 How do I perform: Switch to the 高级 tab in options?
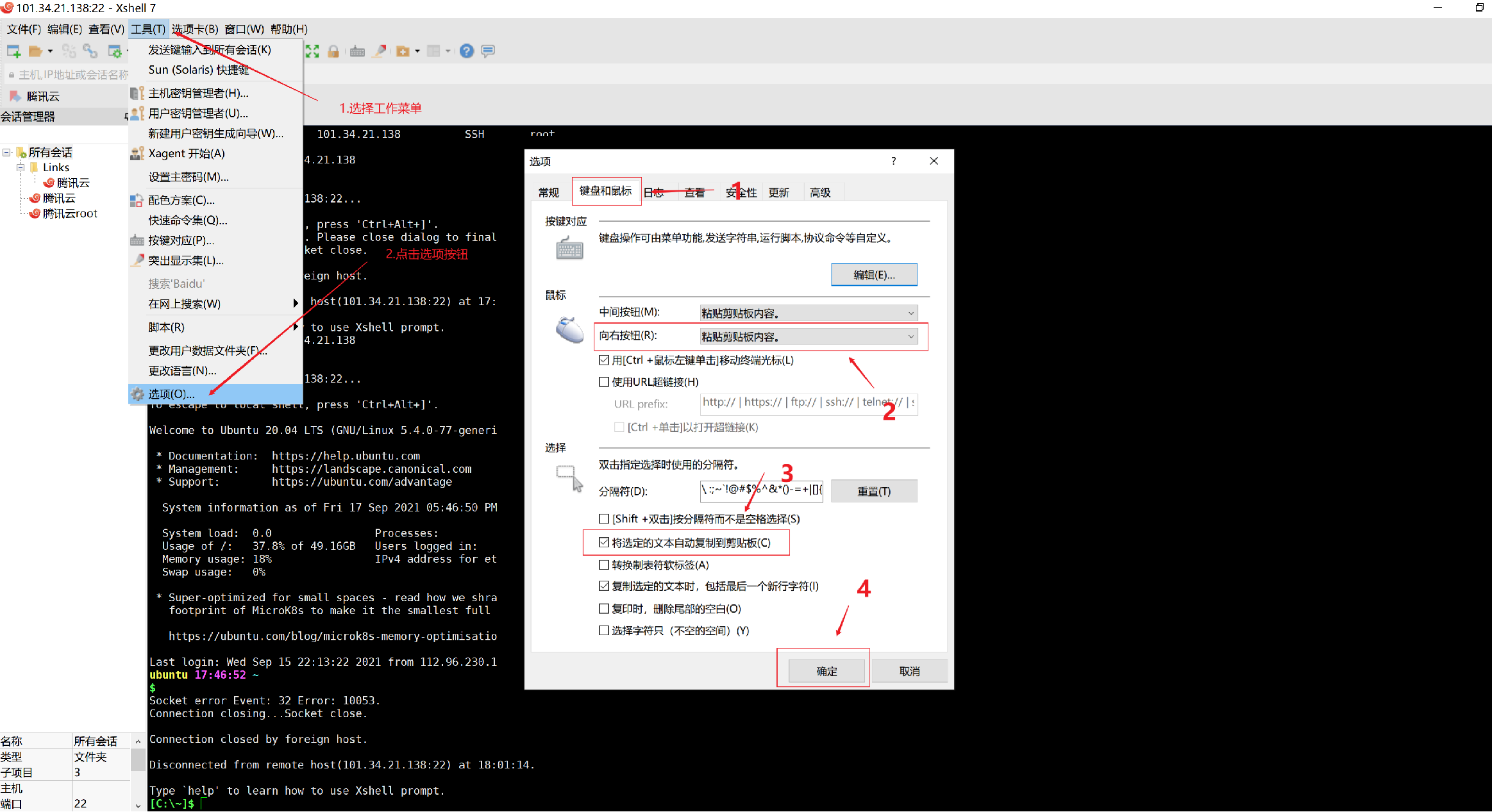click(820, 192)
